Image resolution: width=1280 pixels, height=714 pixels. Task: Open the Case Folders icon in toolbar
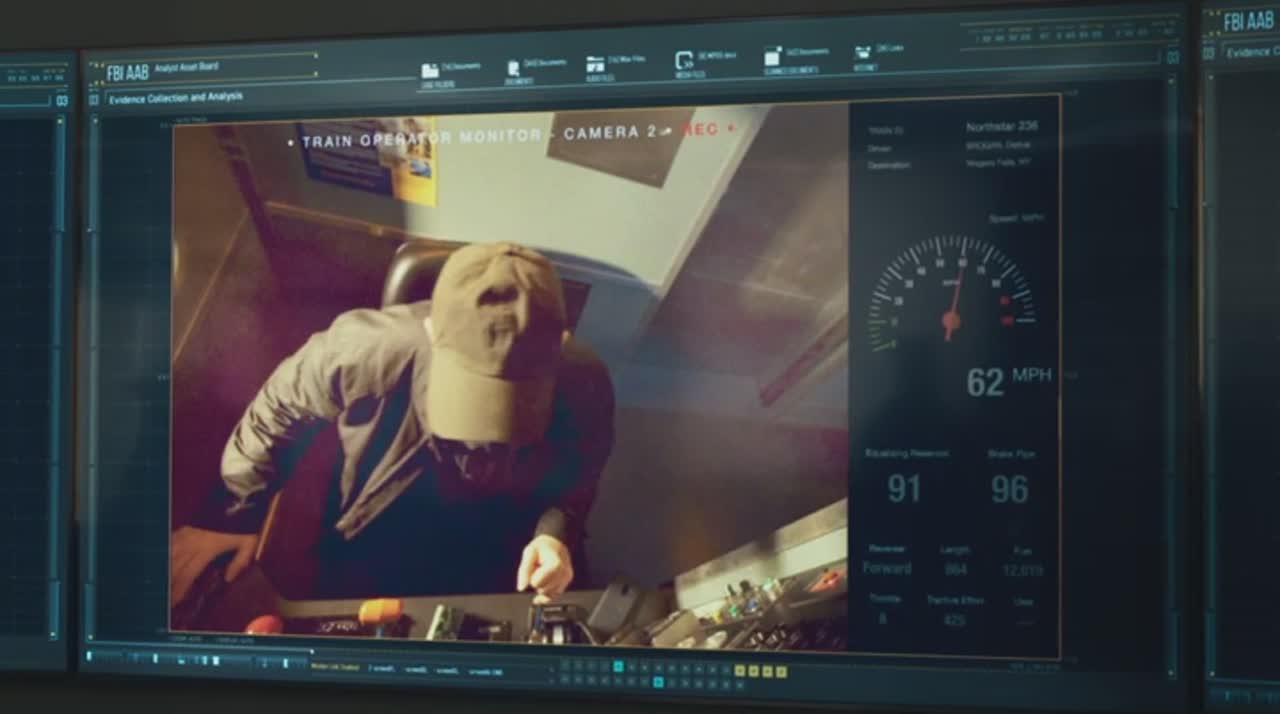pyautogui.click(x=430, y=71)
